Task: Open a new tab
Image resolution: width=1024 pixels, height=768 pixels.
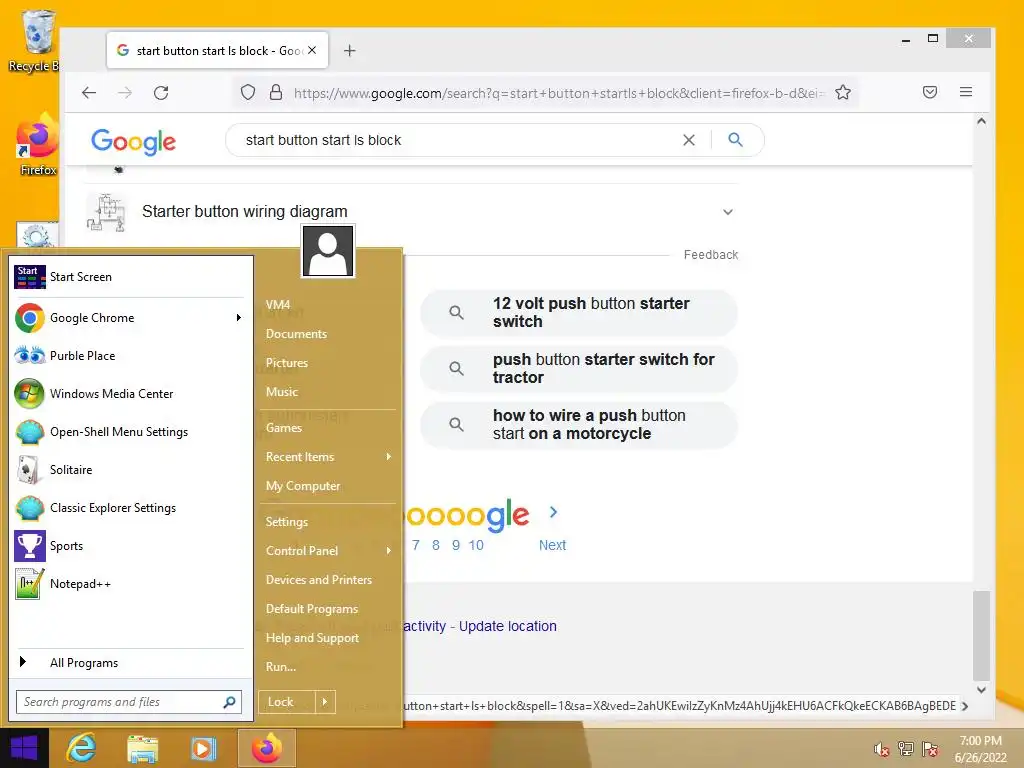Action: tap(349, 51)
